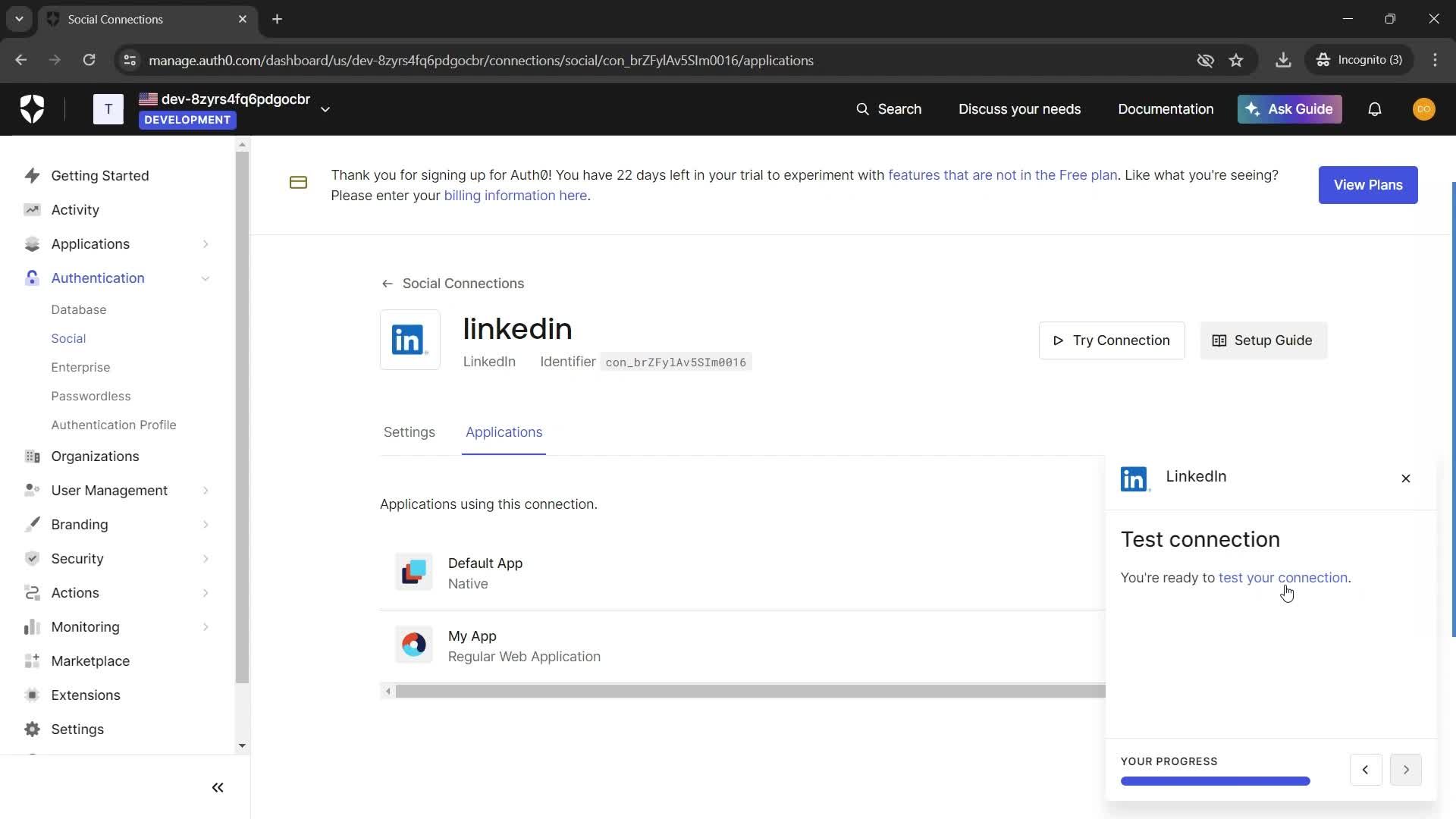Click the credit card icon in trial banner
This screenshot has width=1456, height=819.
[298, 183]
